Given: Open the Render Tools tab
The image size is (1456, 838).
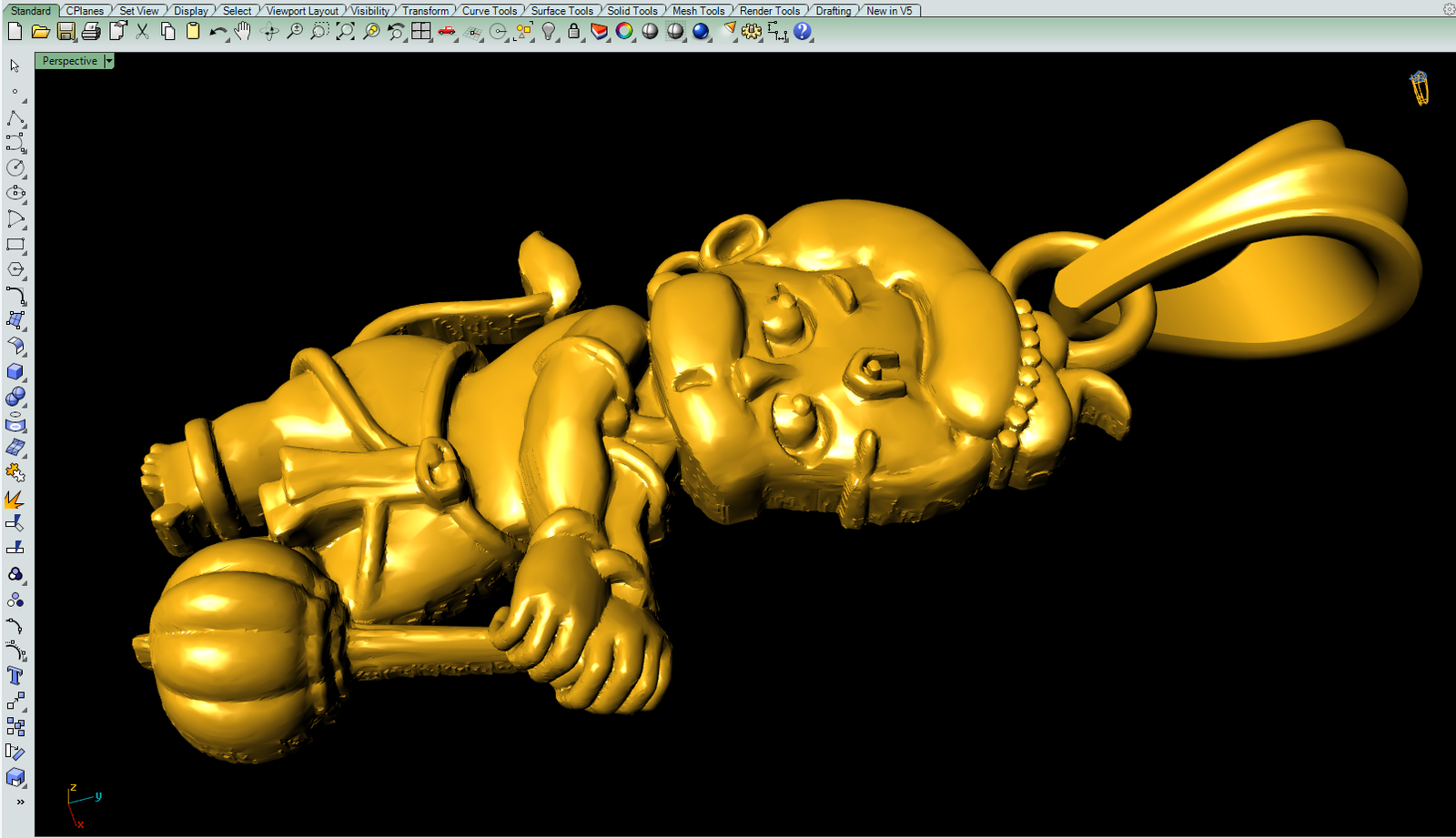Looking at the screenshot, I should (770, 11).
